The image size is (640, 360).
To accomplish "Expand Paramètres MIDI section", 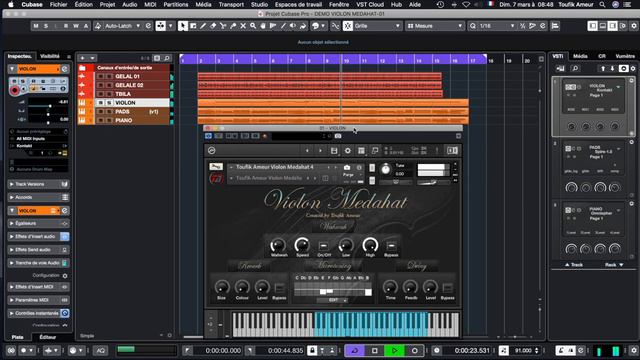I will 38,300.
